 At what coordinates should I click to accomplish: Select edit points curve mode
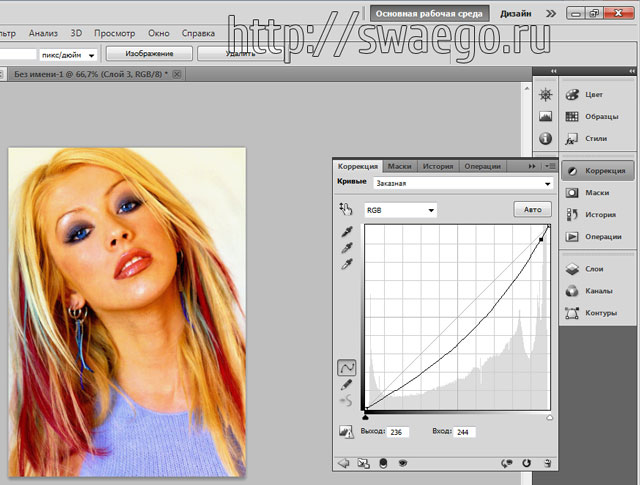tap(347, 367)
